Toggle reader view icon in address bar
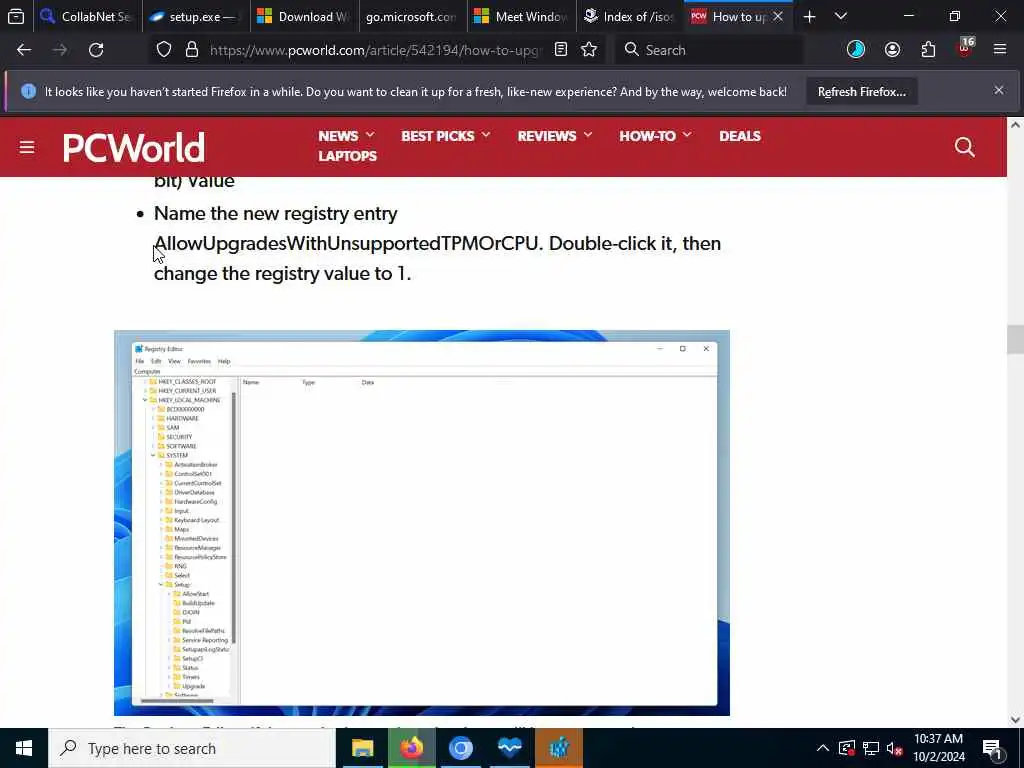Viewport: 1024px width, 768px height. click(561, 50)
